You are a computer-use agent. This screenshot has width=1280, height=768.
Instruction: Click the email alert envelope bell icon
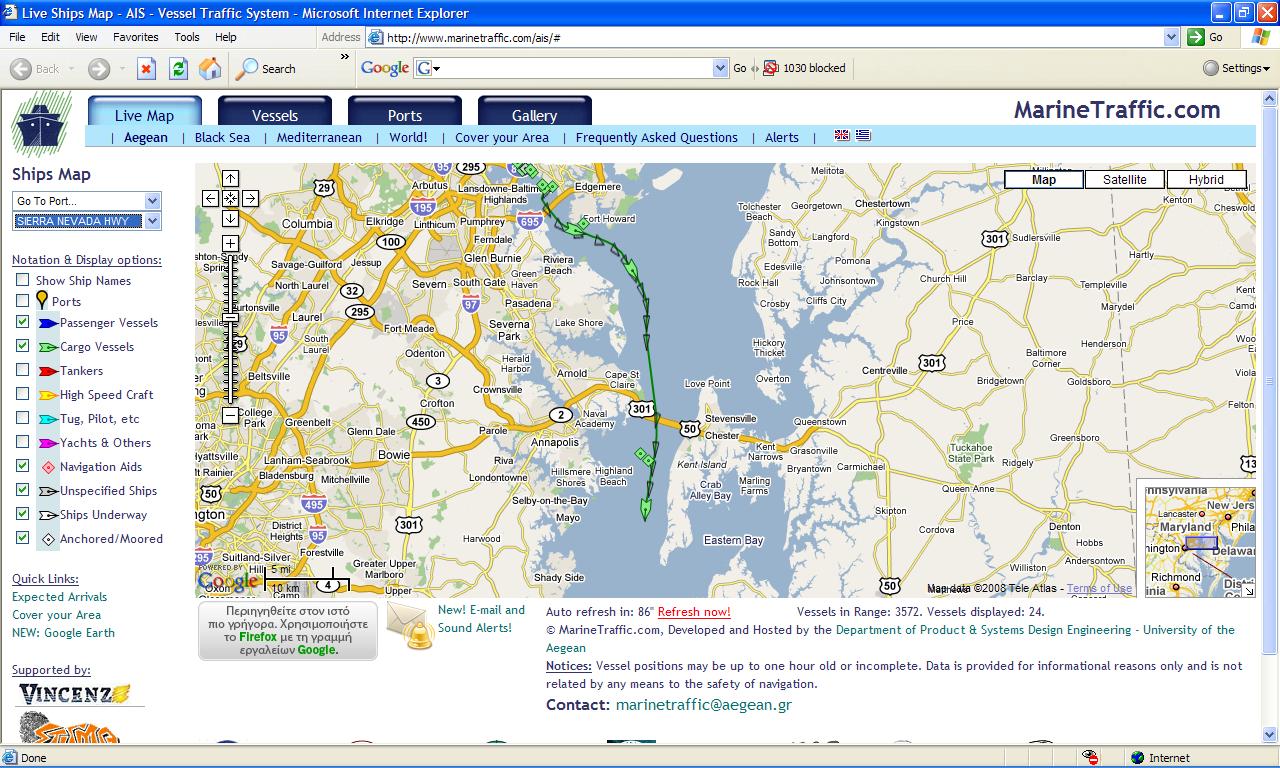[410, 626]
